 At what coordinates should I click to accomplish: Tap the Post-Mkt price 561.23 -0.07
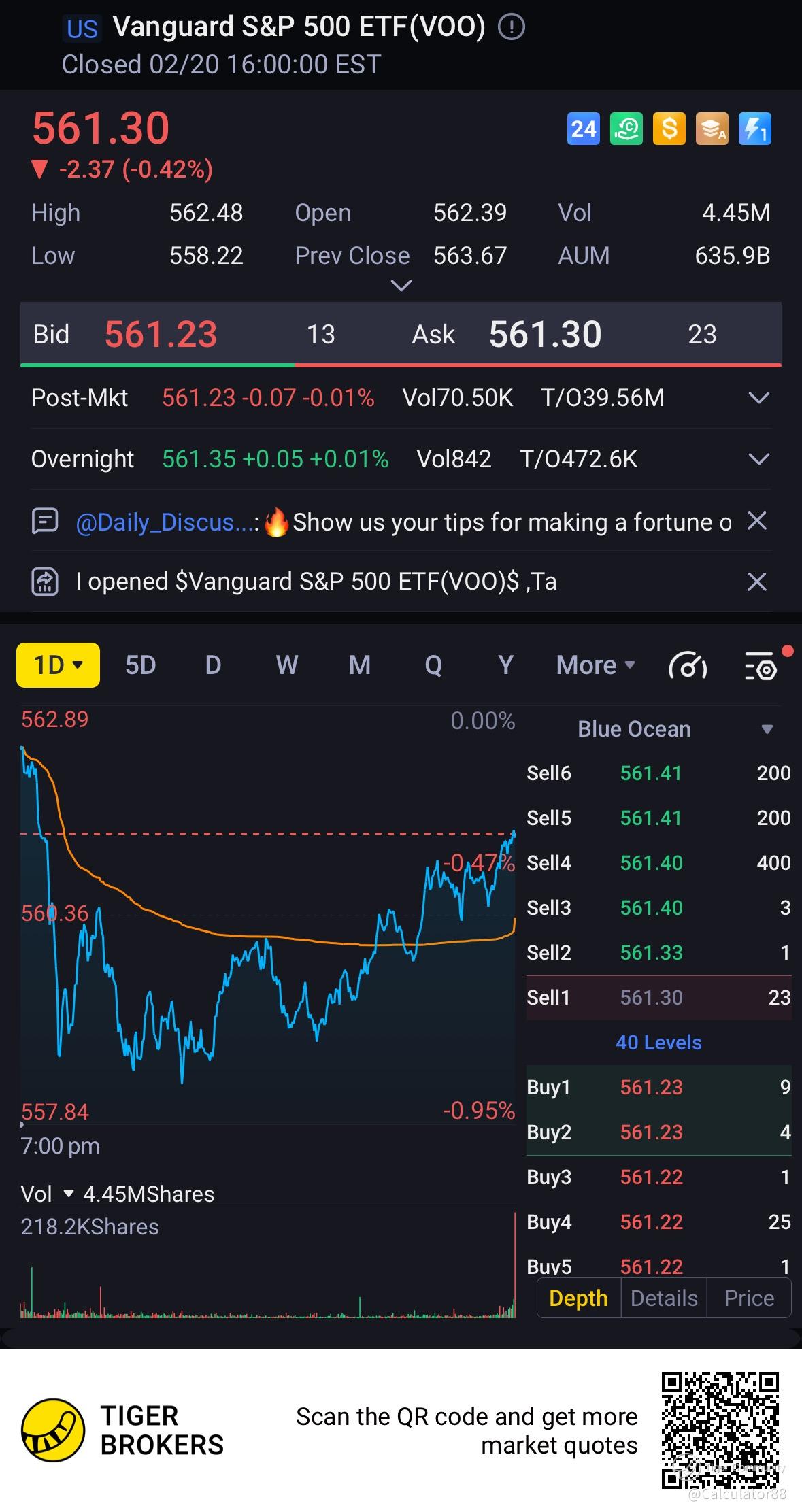click(231, 398)
